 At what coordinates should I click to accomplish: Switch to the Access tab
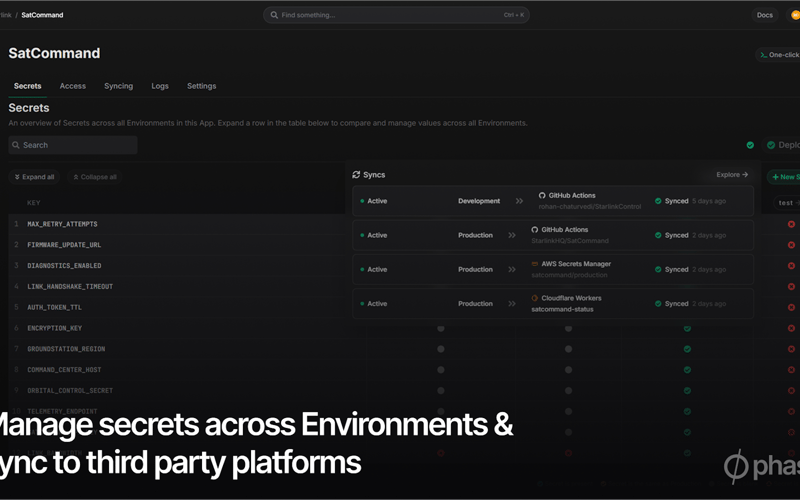[72, 86]
